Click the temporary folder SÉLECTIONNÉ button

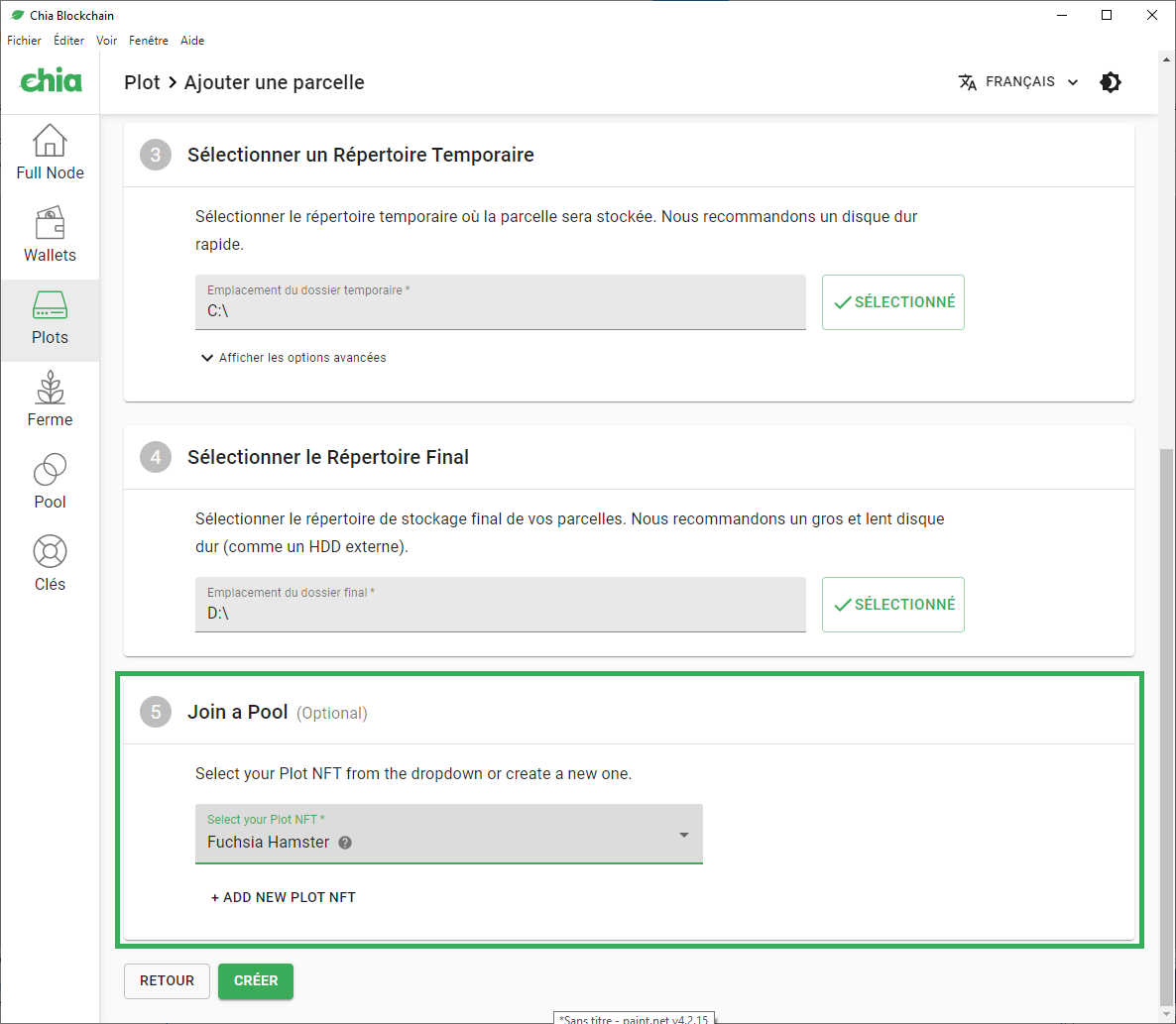pyautogui.click(x=892, y=302)
